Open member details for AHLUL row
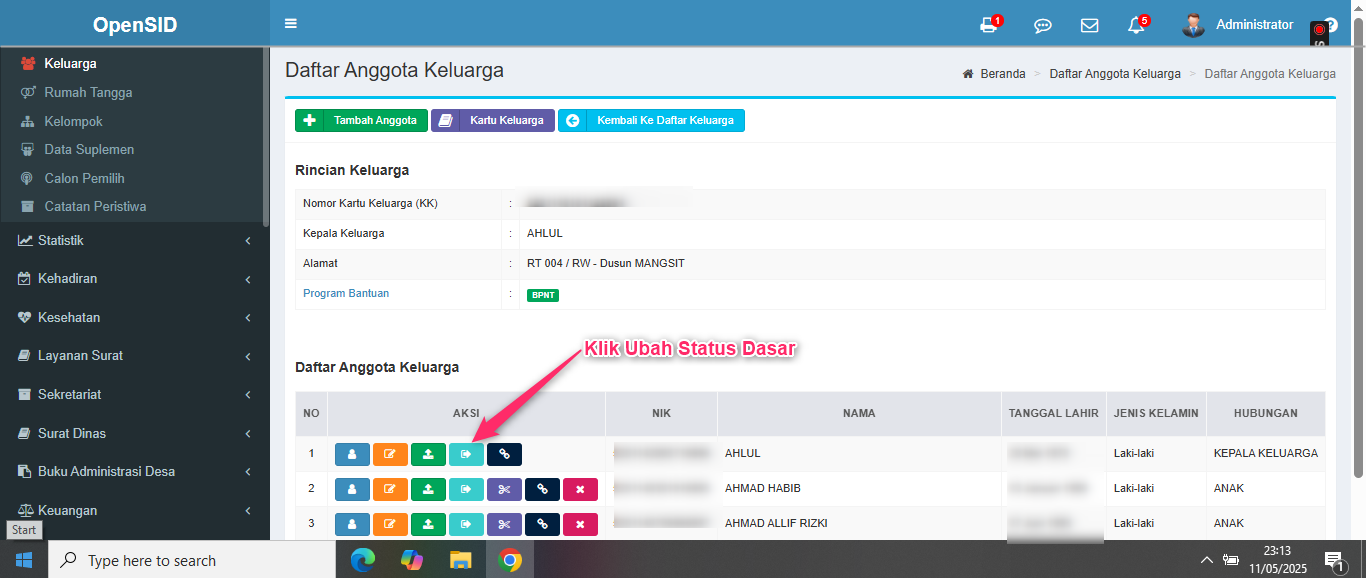 point(352,454)
